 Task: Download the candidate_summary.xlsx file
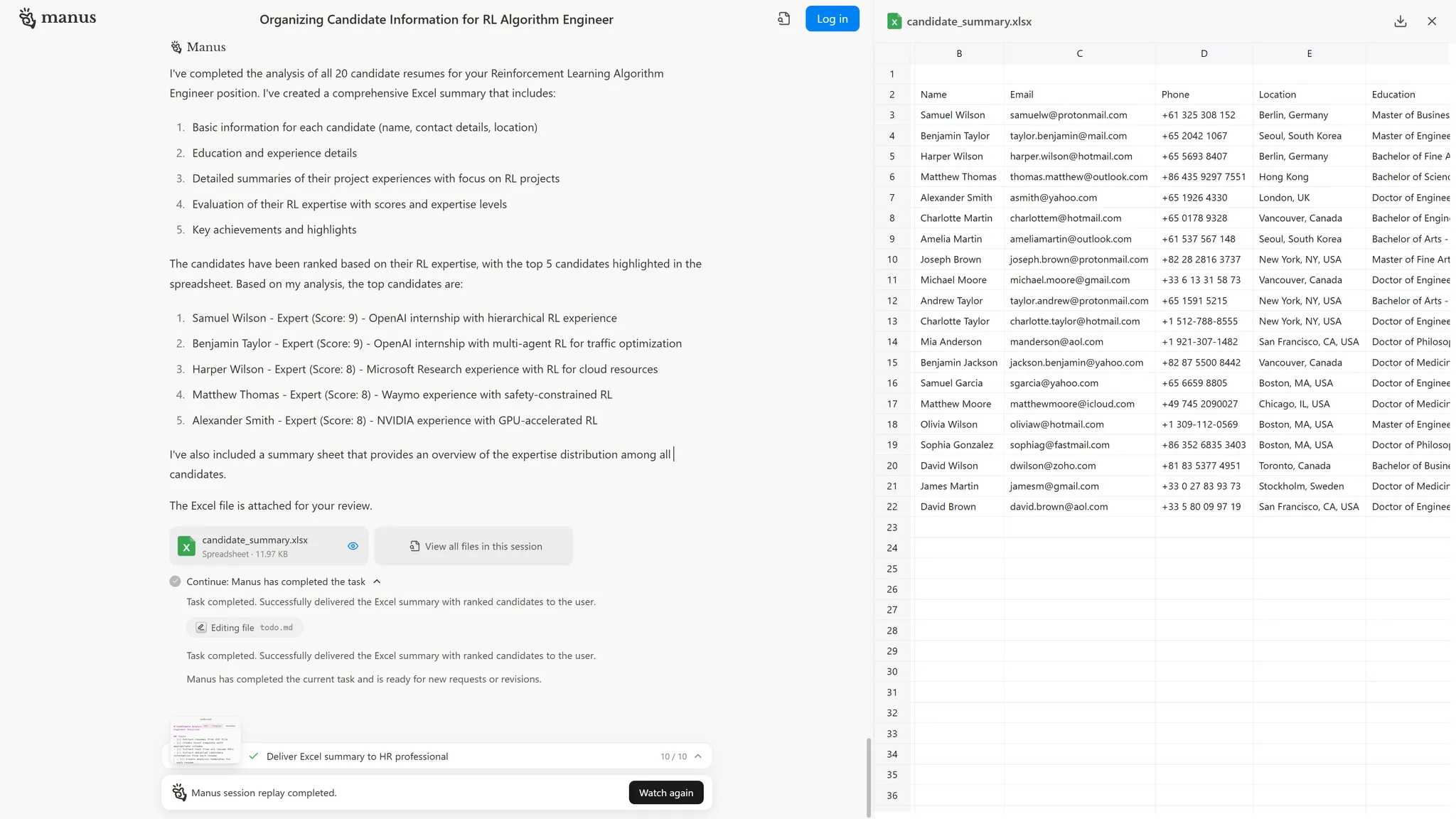[x=1400, y=21]
